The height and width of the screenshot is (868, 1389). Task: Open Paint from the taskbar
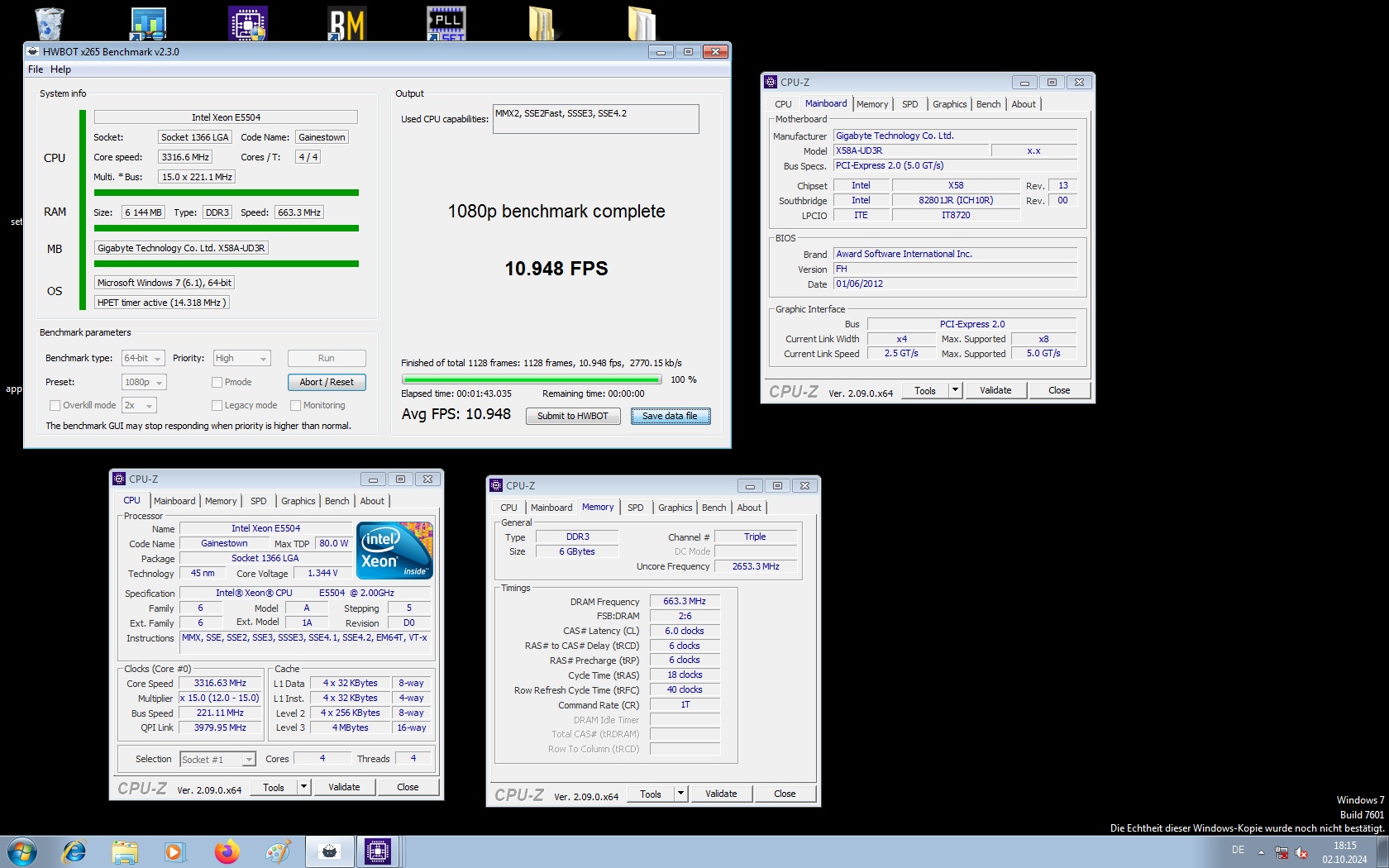click(x=278, y=851)
